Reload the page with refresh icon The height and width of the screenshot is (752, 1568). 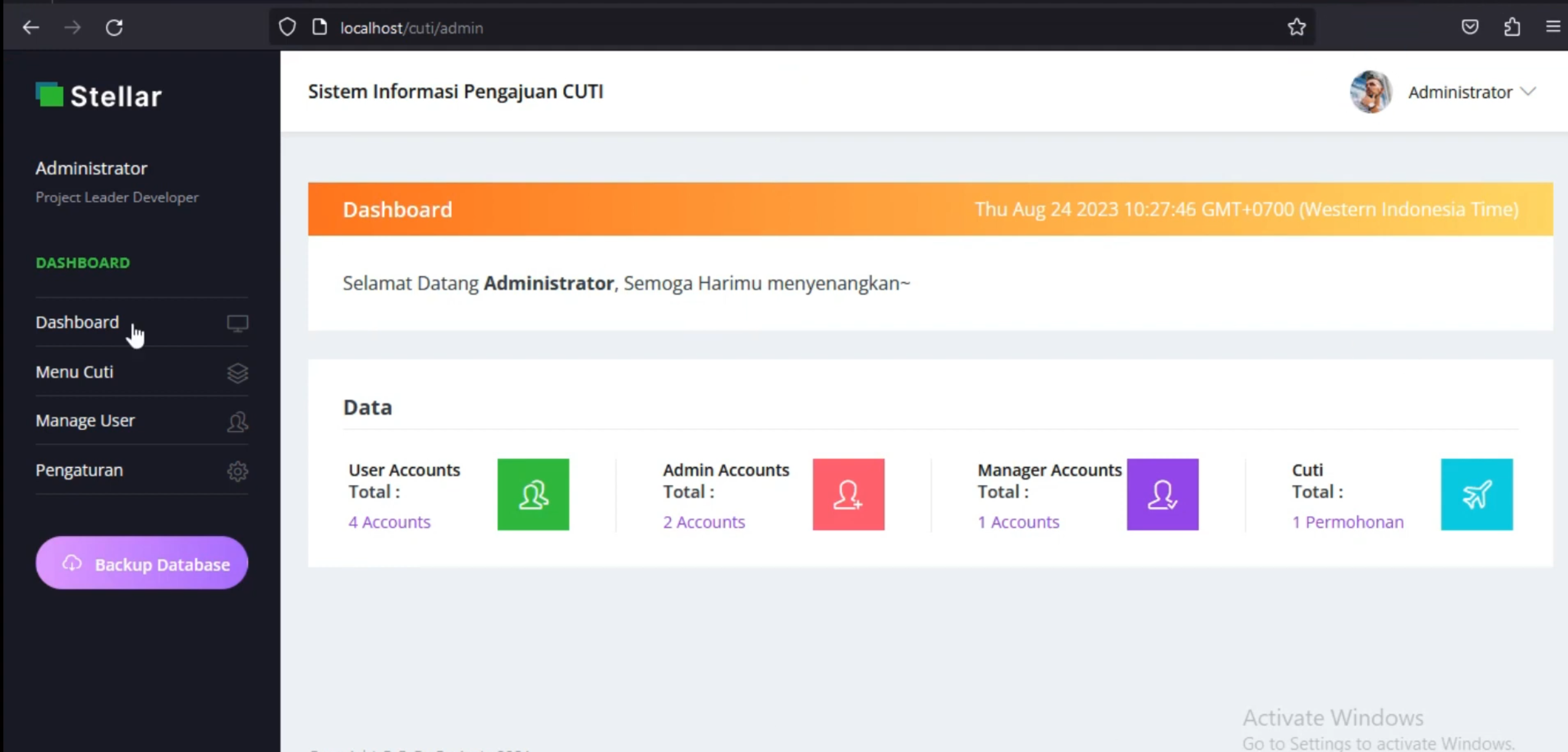coord(114,28)
